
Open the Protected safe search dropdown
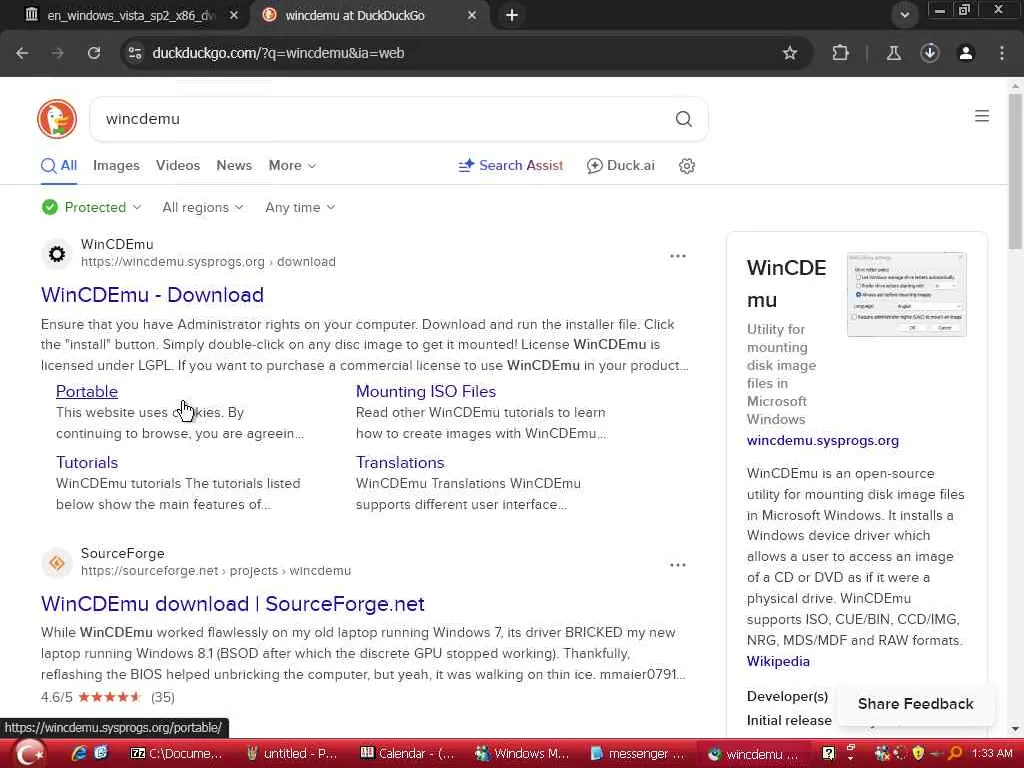(91, 208)
